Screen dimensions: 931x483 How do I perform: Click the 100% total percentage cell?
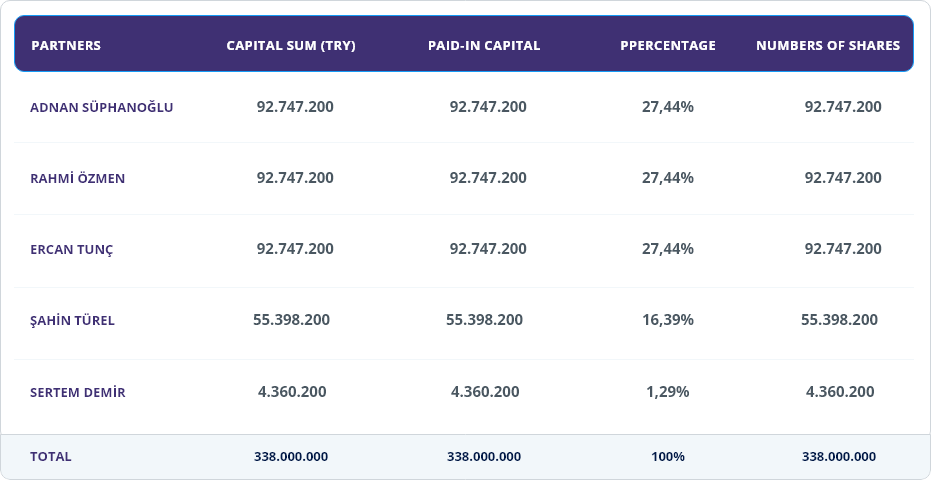pos(668,456)
